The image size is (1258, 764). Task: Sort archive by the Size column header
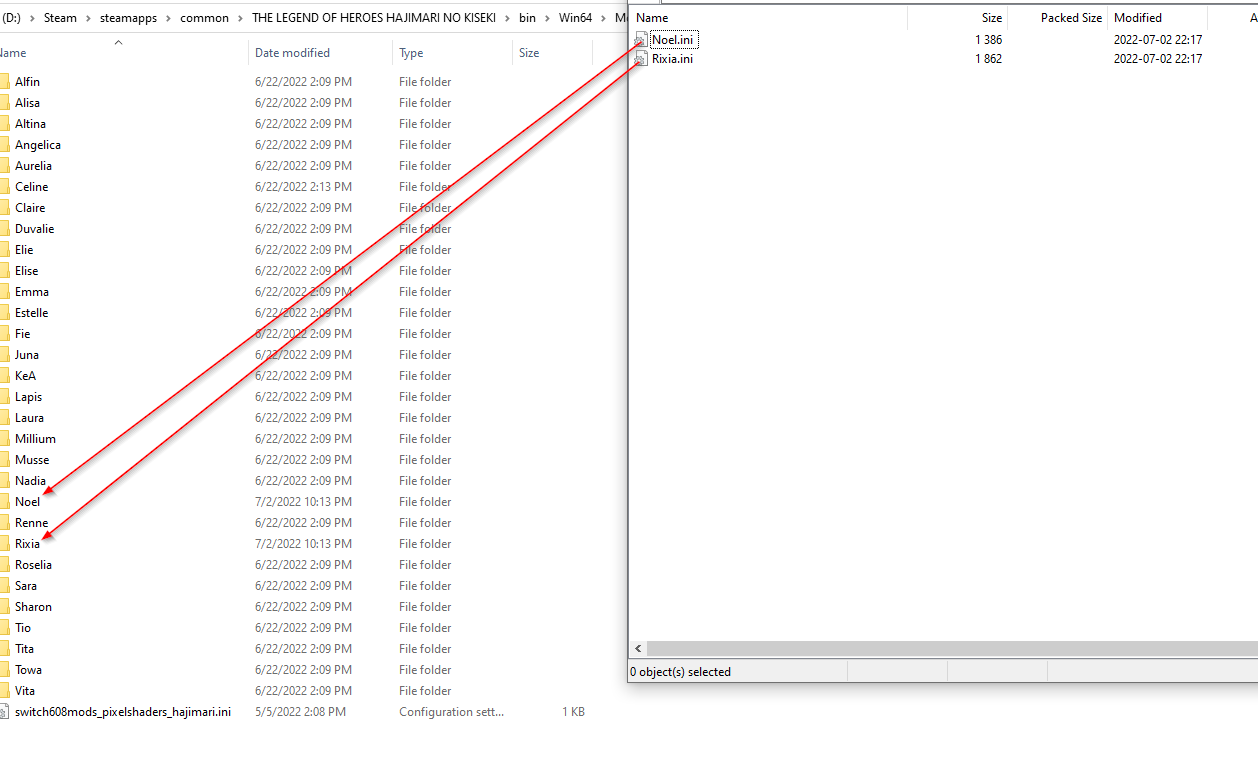click(991, 18)
